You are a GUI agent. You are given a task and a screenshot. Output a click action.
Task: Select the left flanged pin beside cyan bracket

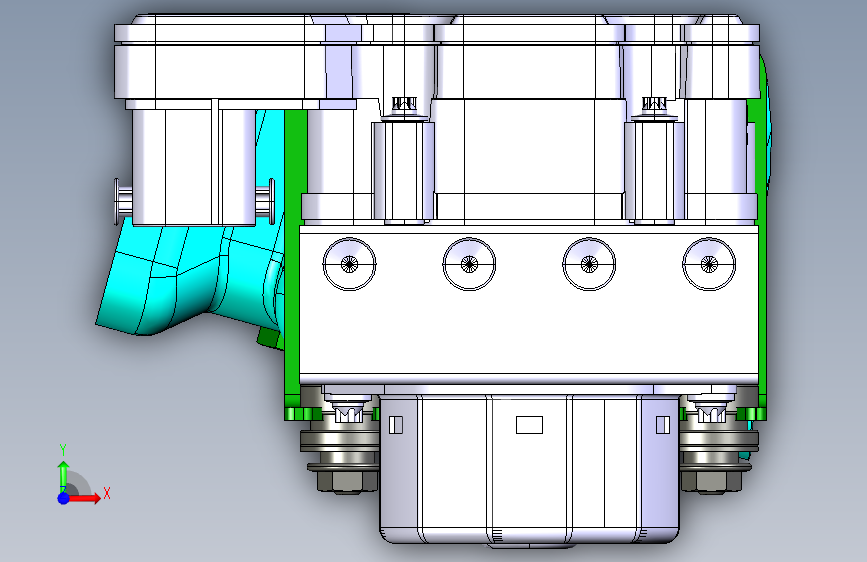click(123, 201)
